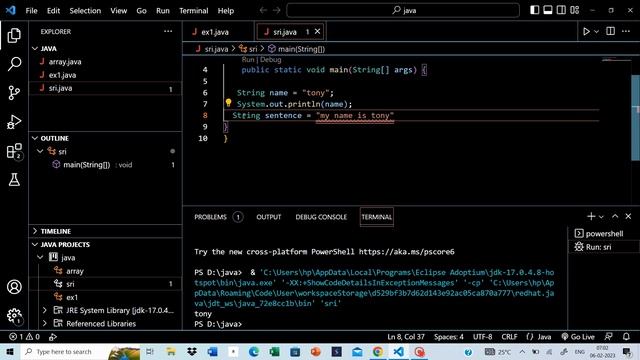Click Ln 8, Col 37 status item
Image resolution: width=640 pixels, height=360 pixels.
pyautogui.click(x=406, y=337)
